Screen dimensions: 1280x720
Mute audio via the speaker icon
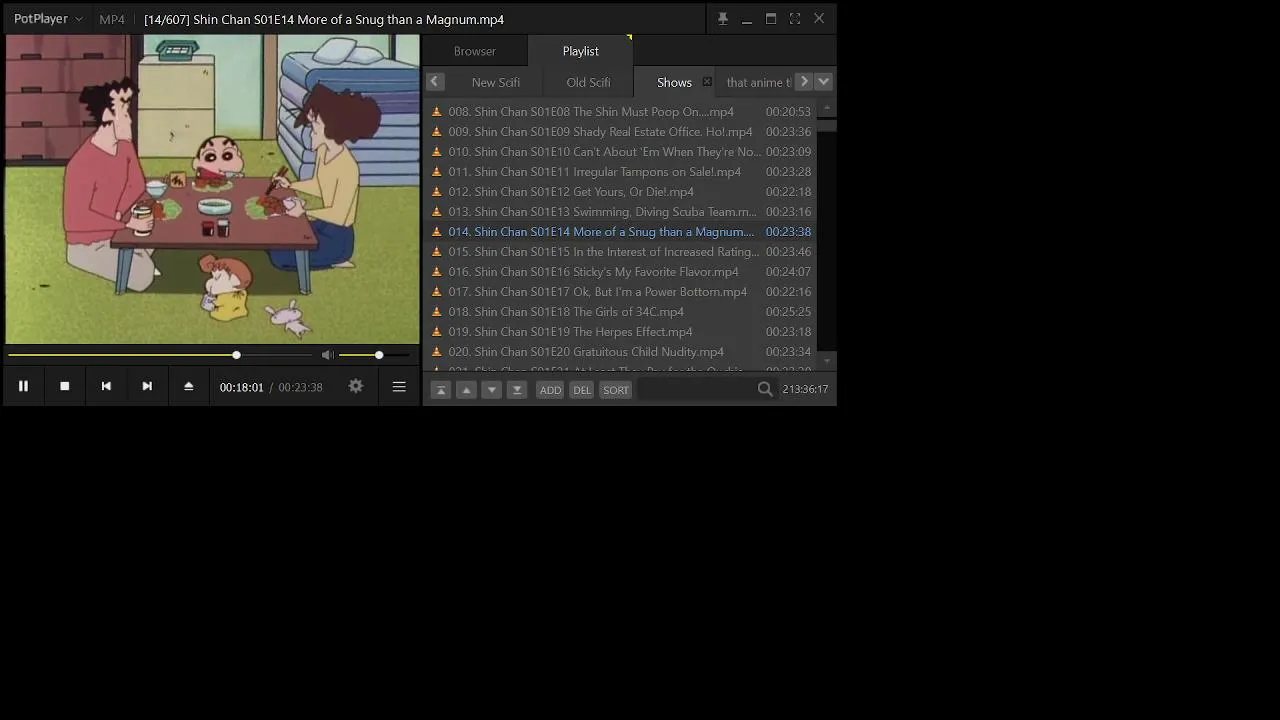point(327,355)
